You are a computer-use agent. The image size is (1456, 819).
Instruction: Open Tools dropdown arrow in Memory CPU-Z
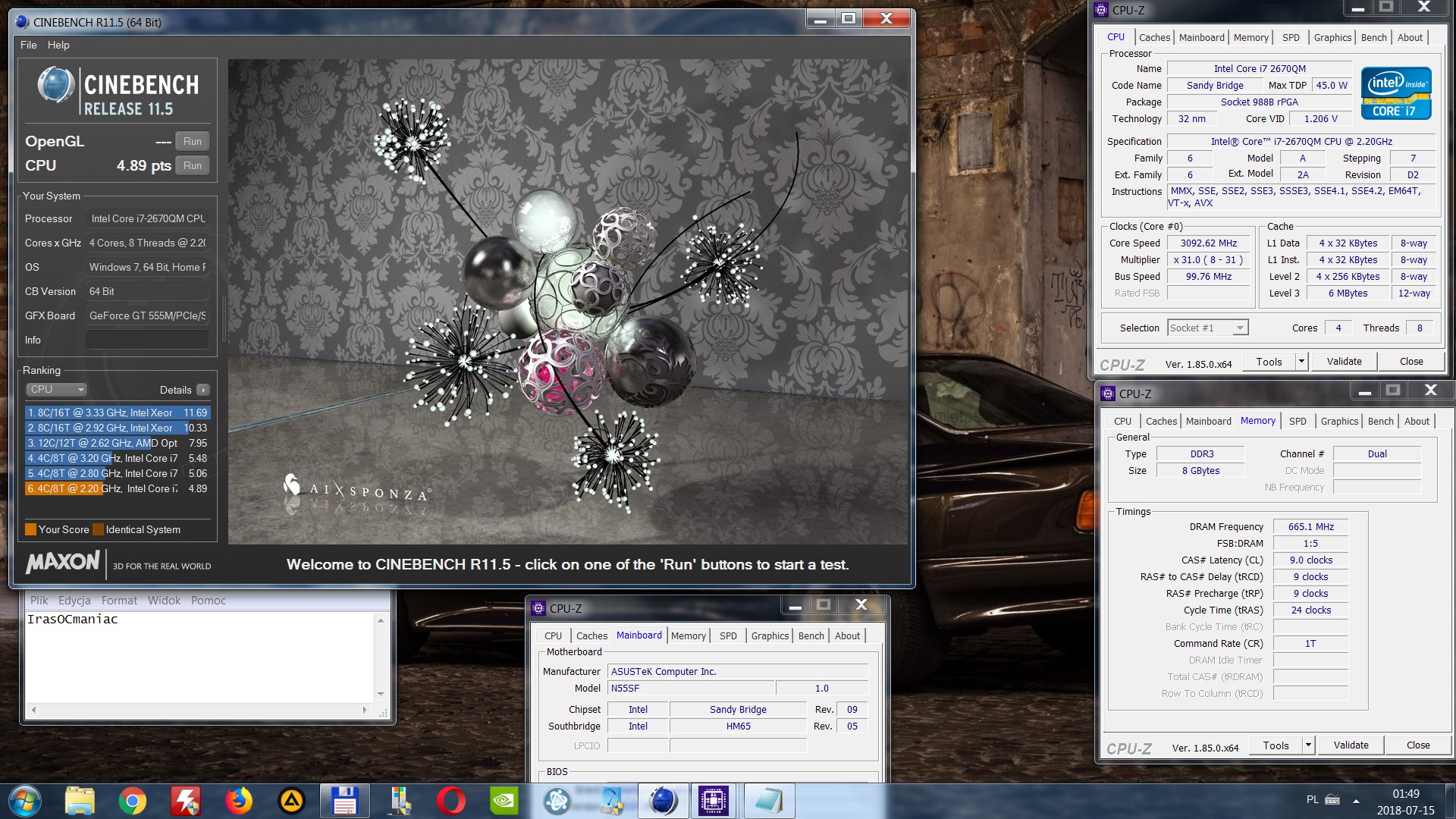pos(1308,745)
